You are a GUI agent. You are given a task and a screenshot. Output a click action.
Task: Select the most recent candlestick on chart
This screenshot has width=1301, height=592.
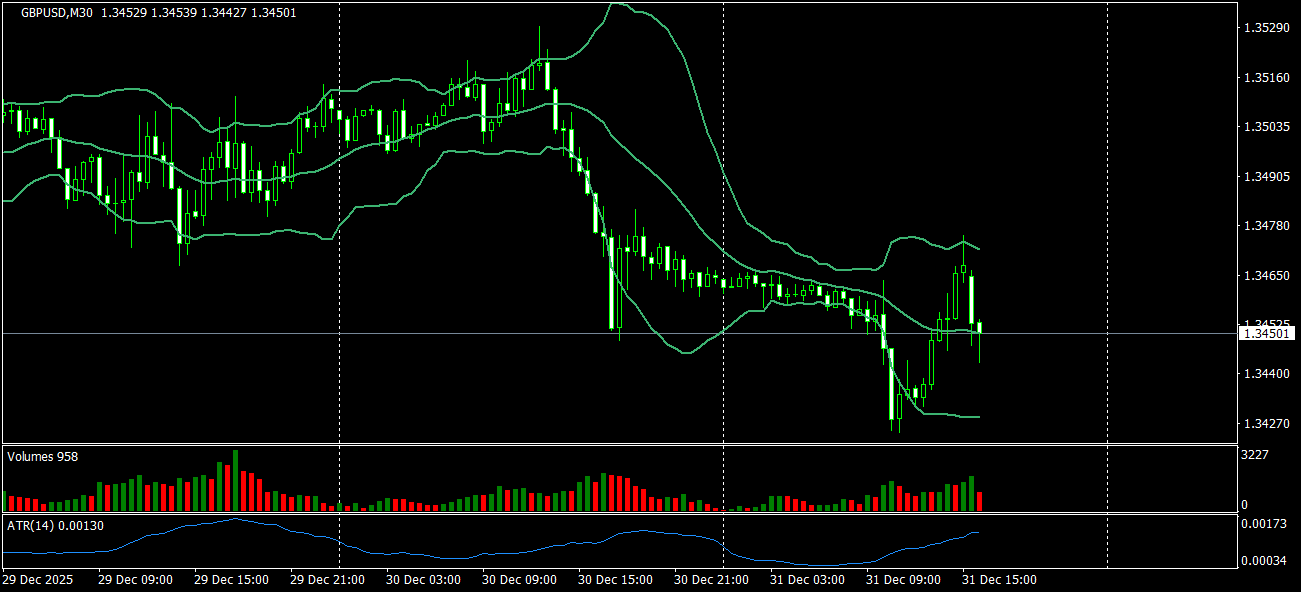pyautogui.click(x=979, y=328)
